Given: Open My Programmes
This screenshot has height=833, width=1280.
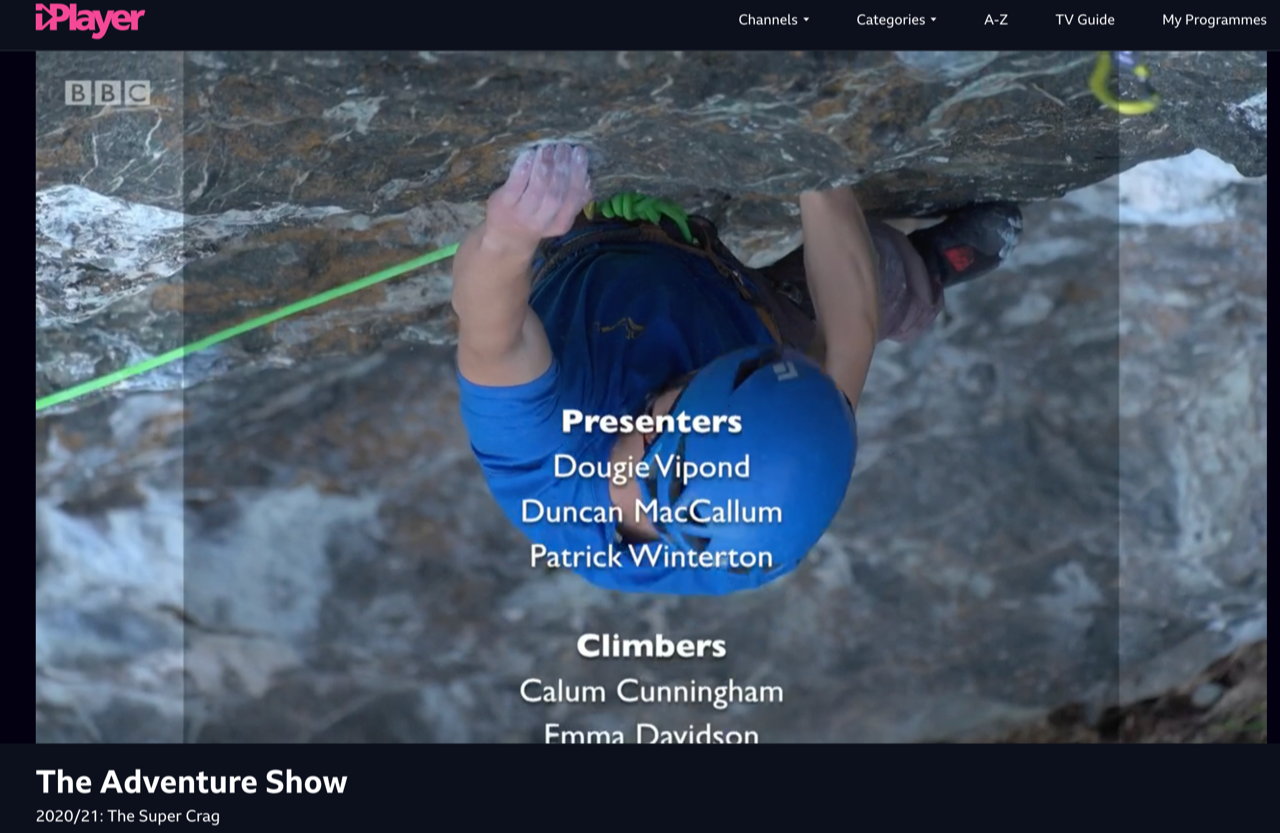Looking at the screenshot, I should tap(1214, 19).
